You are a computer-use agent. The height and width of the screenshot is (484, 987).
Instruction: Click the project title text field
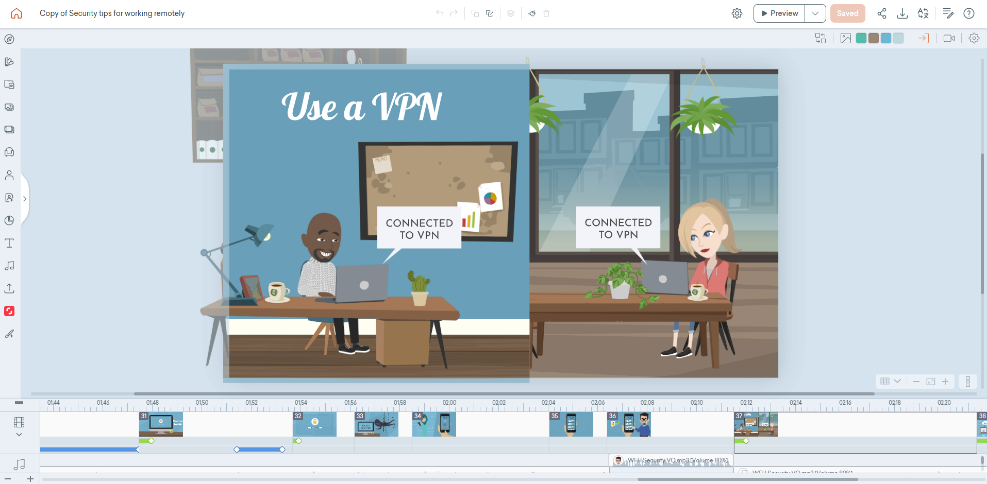112,13
